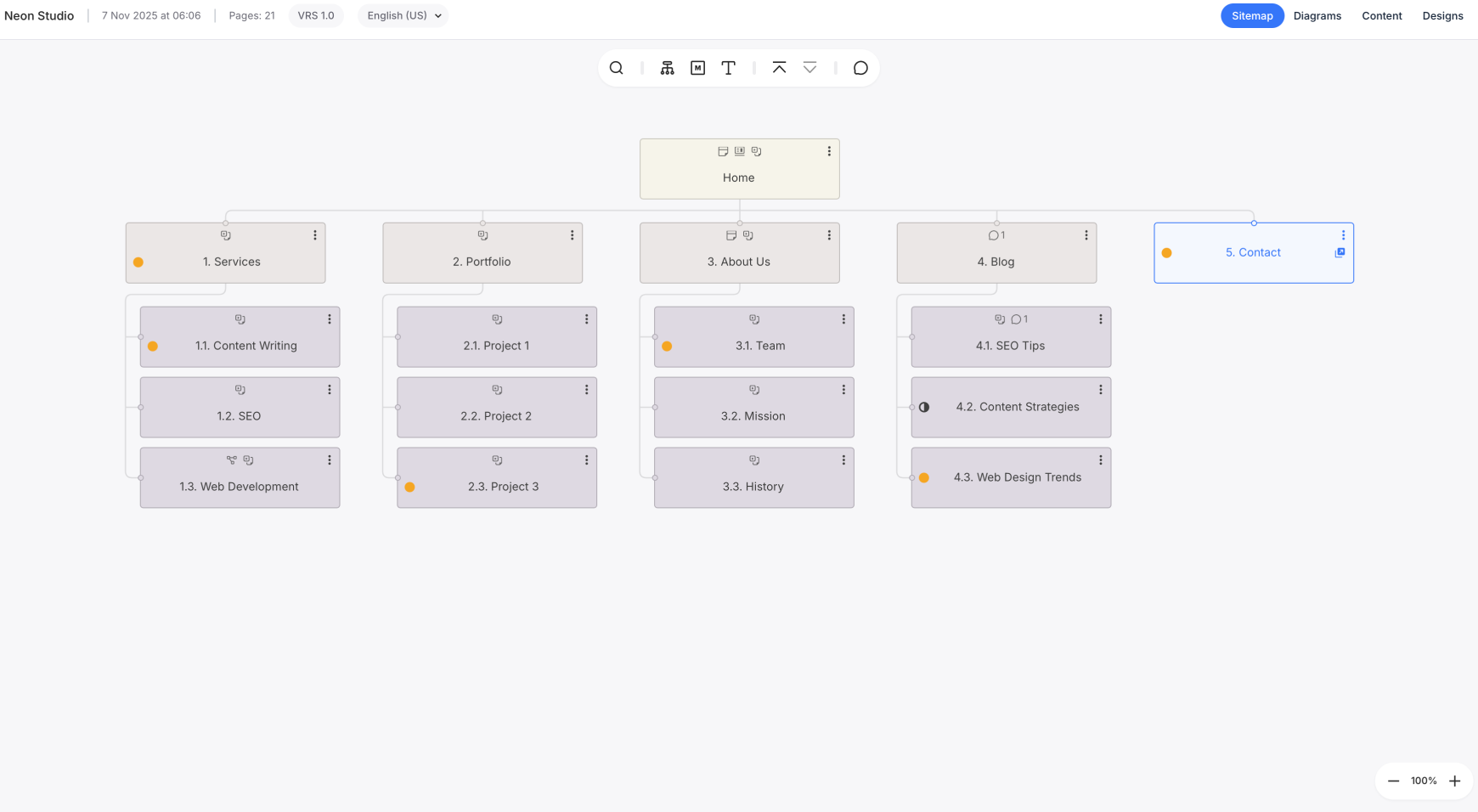Click the Sitemap button in the header
Image resolution: width=1478 pixels, height=812 pixels.
click(1251, 15)
